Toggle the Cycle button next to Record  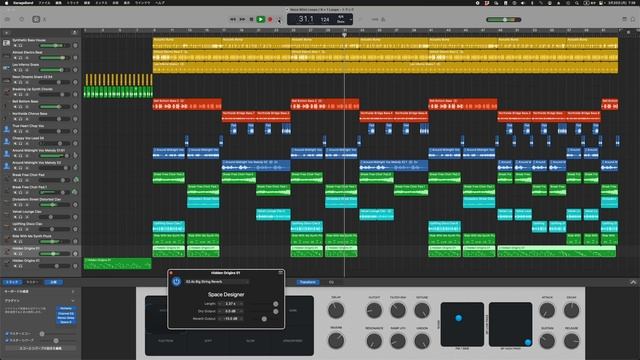point(279,19)
